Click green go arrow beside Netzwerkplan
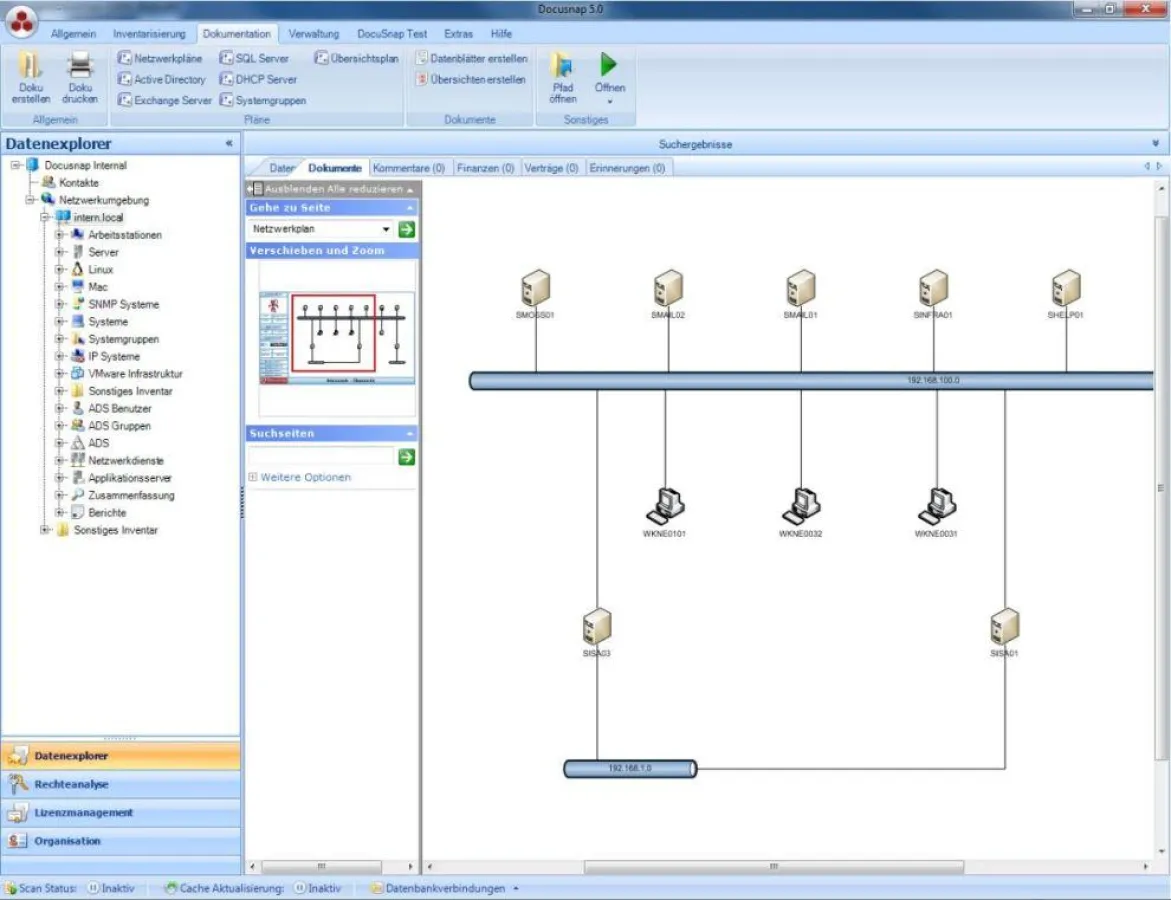 (x=406, y=229)
